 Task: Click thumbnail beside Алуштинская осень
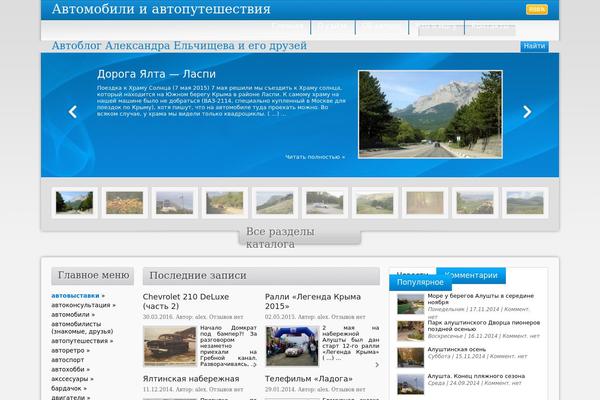click(x=410, y=358)
